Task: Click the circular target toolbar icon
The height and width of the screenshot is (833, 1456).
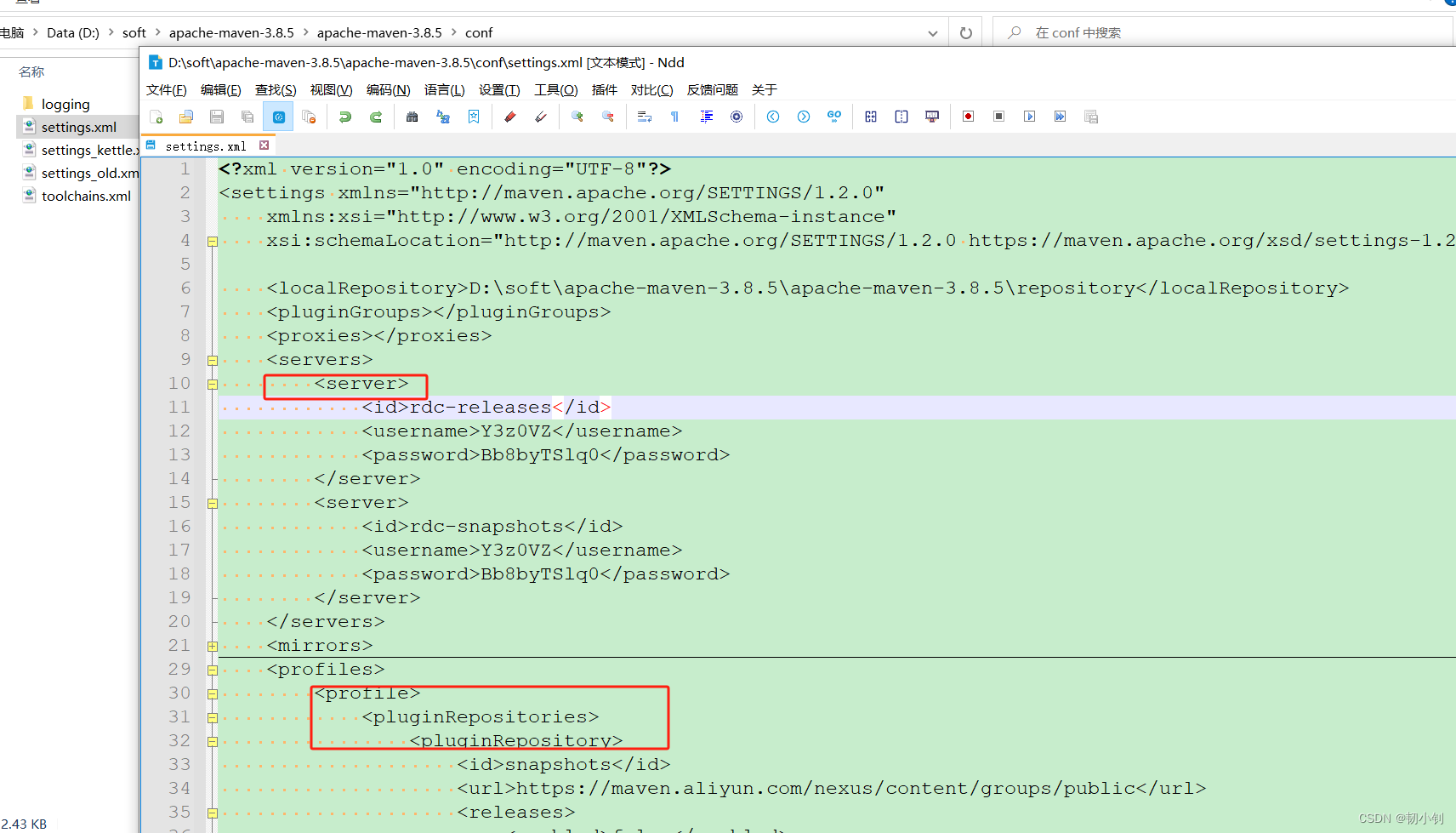Action: (x=737, y=117)
